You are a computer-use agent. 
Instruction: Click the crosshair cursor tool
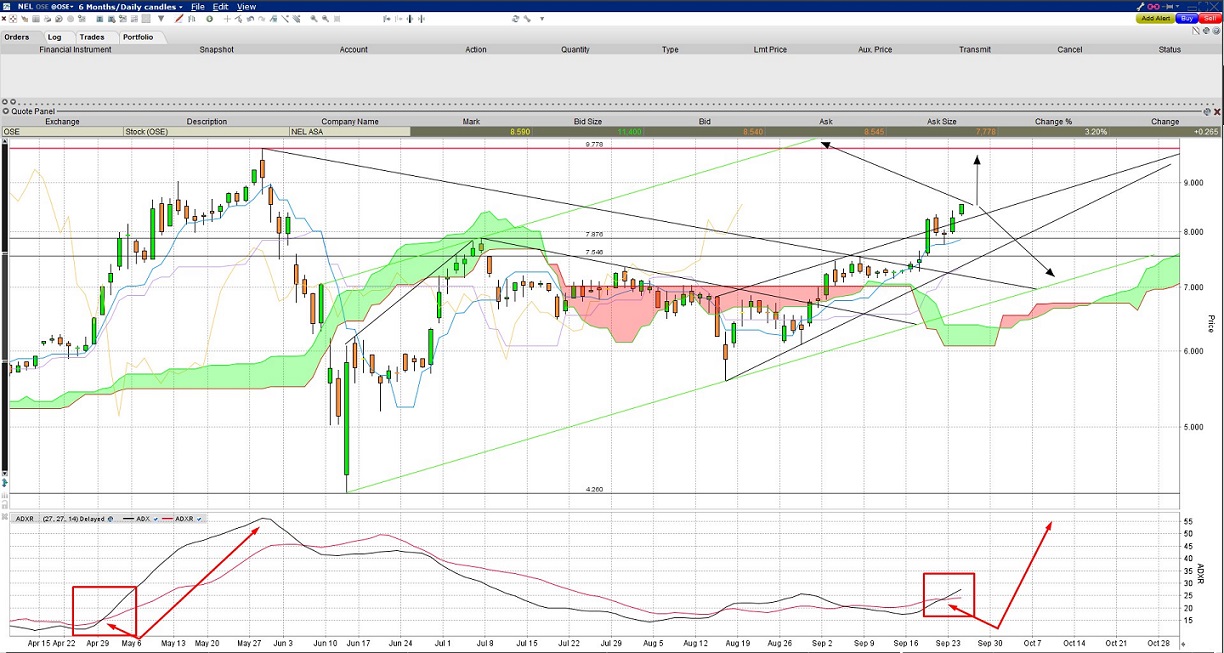point(227,18)
